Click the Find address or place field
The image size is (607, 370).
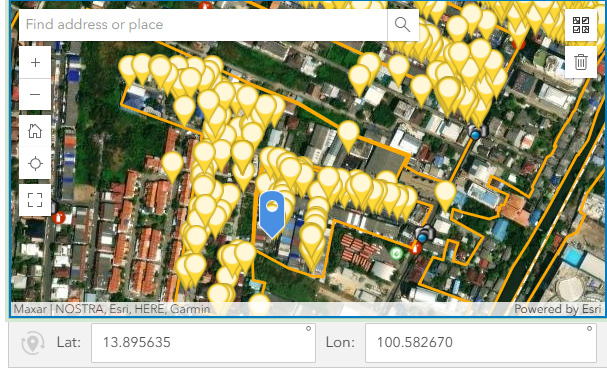[203, 25]
